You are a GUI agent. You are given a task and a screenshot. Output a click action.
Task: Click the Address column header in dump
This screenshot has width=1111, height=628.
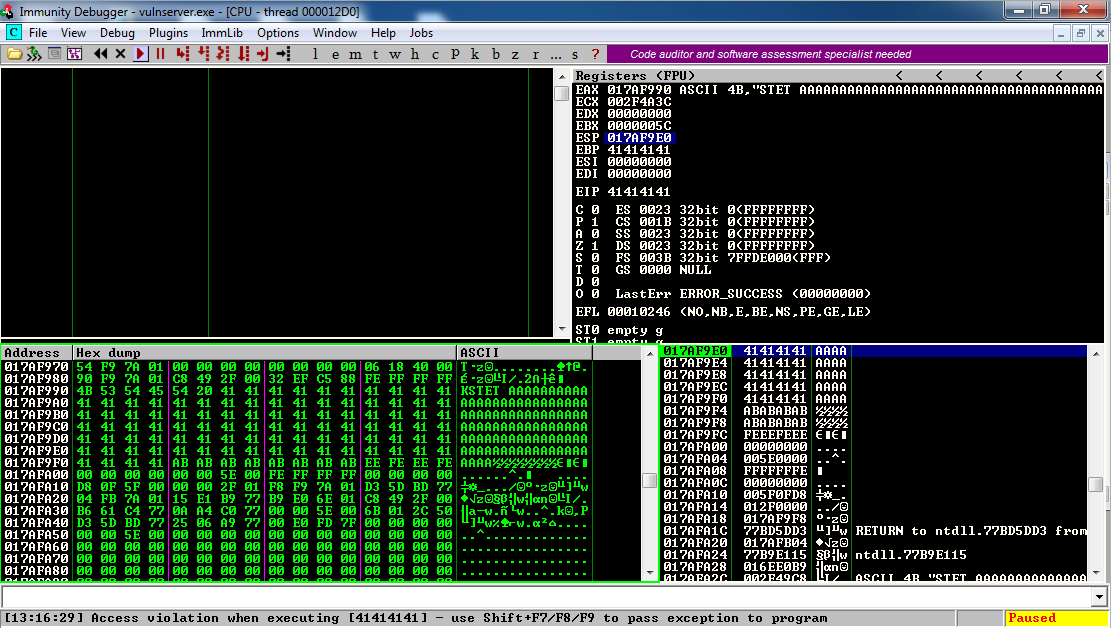(36, 352)
